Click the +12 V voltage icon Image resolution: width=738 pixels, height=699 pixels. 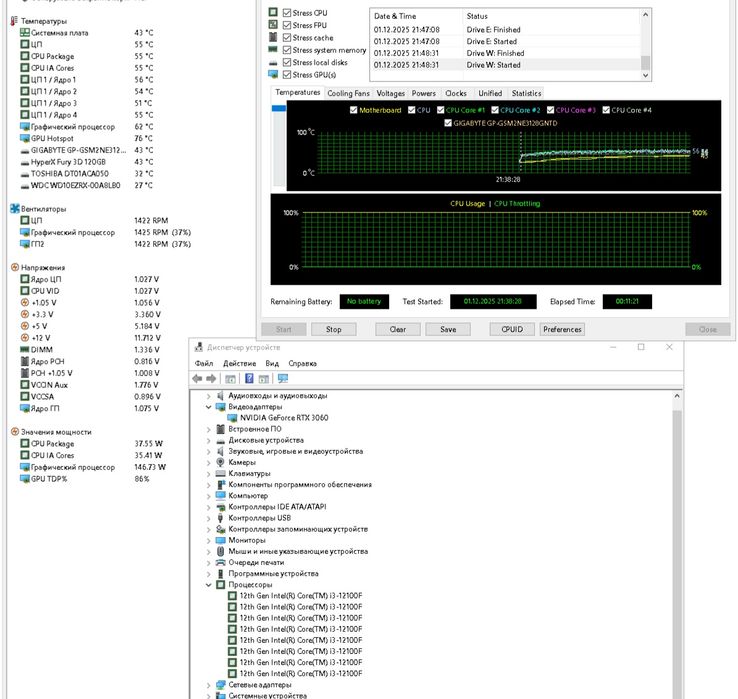[25, 338]
